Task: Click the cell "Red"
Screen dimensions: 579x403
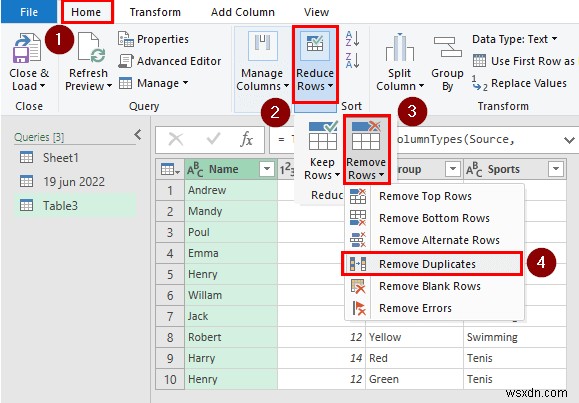Action: [414, 358]
